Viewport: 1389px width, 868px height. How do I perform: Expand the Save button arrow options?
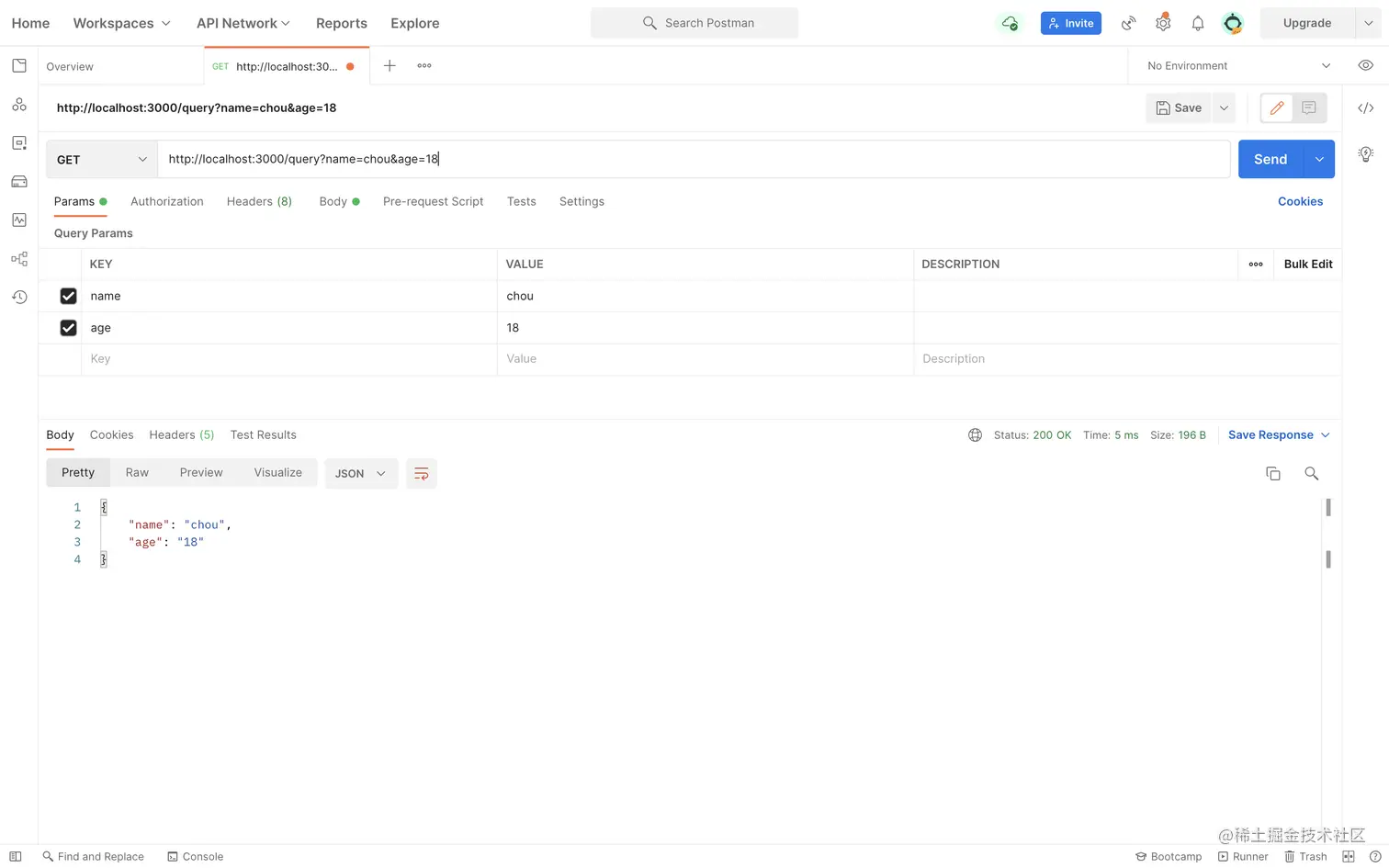click(1224, 107)
